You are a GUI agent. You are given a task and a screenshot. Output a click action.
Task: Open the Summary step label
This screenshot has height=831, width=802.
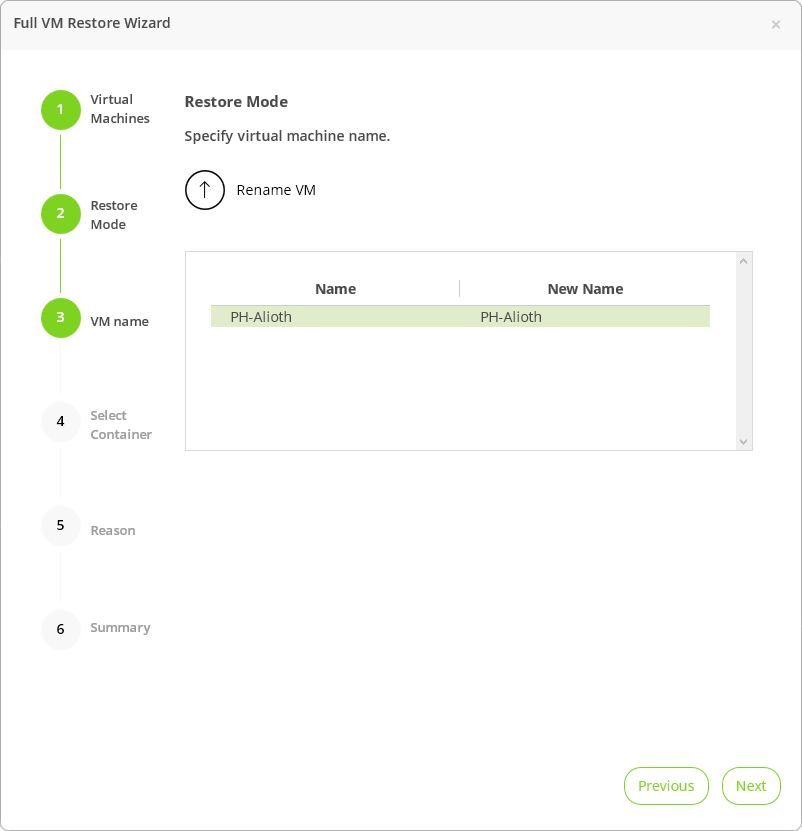point(120,628)
